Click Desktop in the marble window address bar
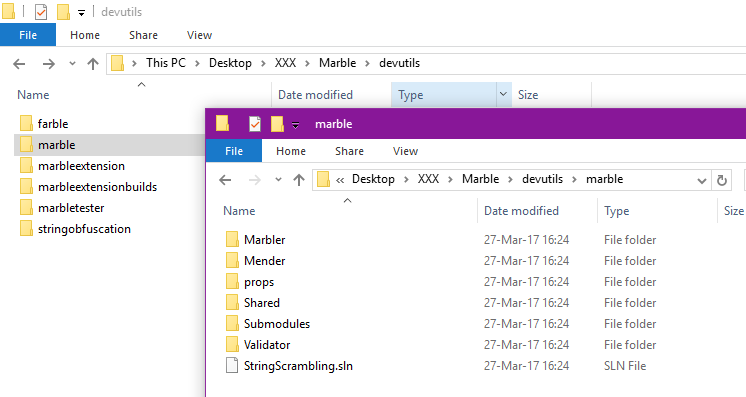The width and height of the screenshot is (746, 397). point(373,179)
